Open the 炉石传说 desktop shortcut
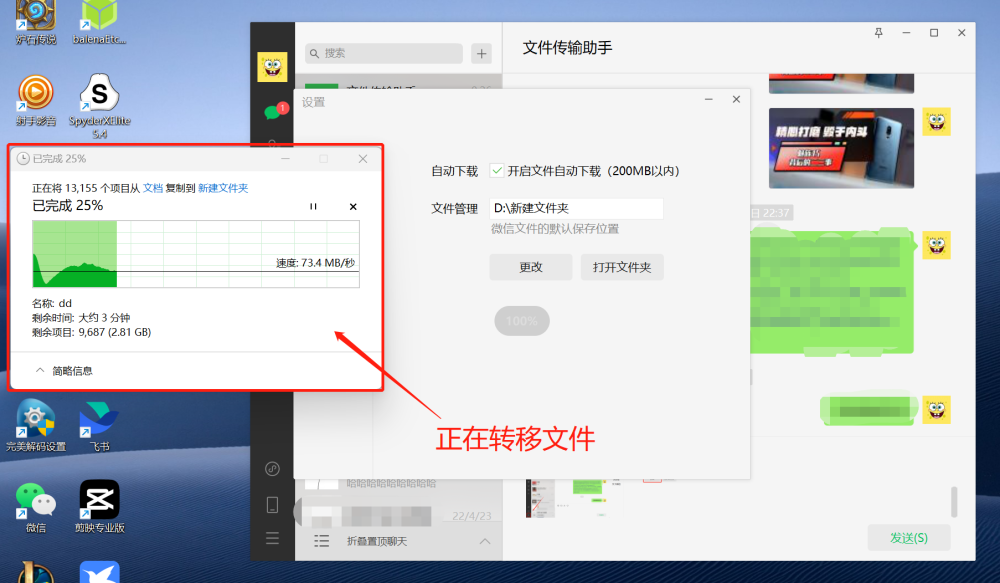1000x583 pixels. tap(36, 23)
